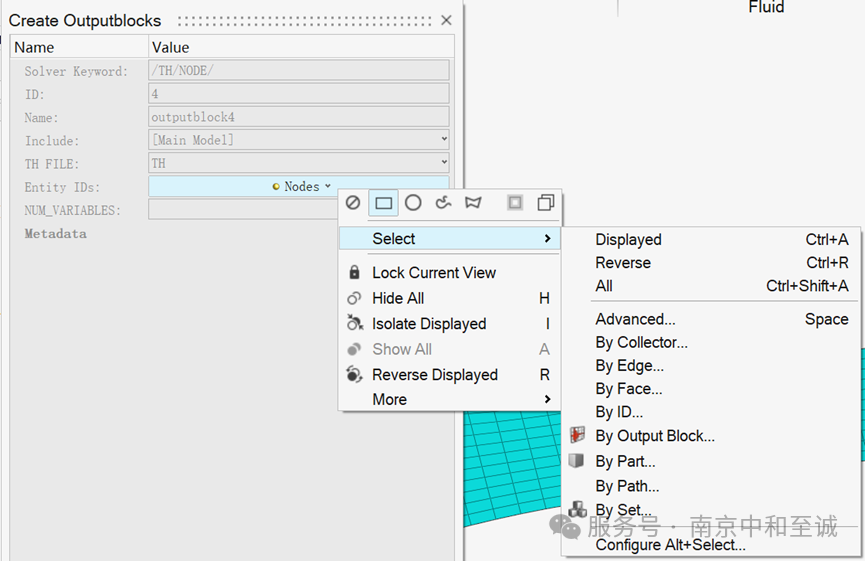This screenshot has width=865, height=561.
Task: Click the deselect (circle-slash) icon
Action: pyautogui.click(x=353, y=203)
